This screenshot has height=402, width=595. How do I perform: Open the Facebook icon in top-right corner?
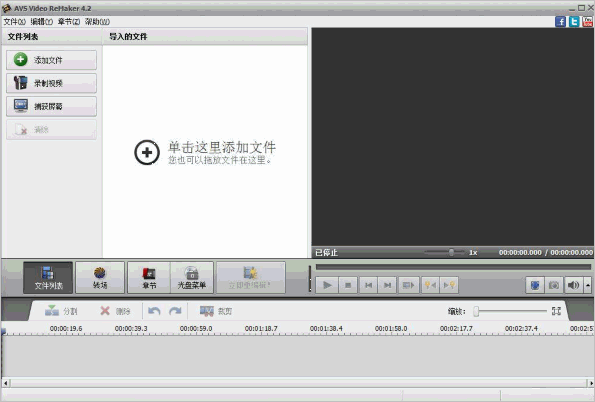(x=560, y=22)
